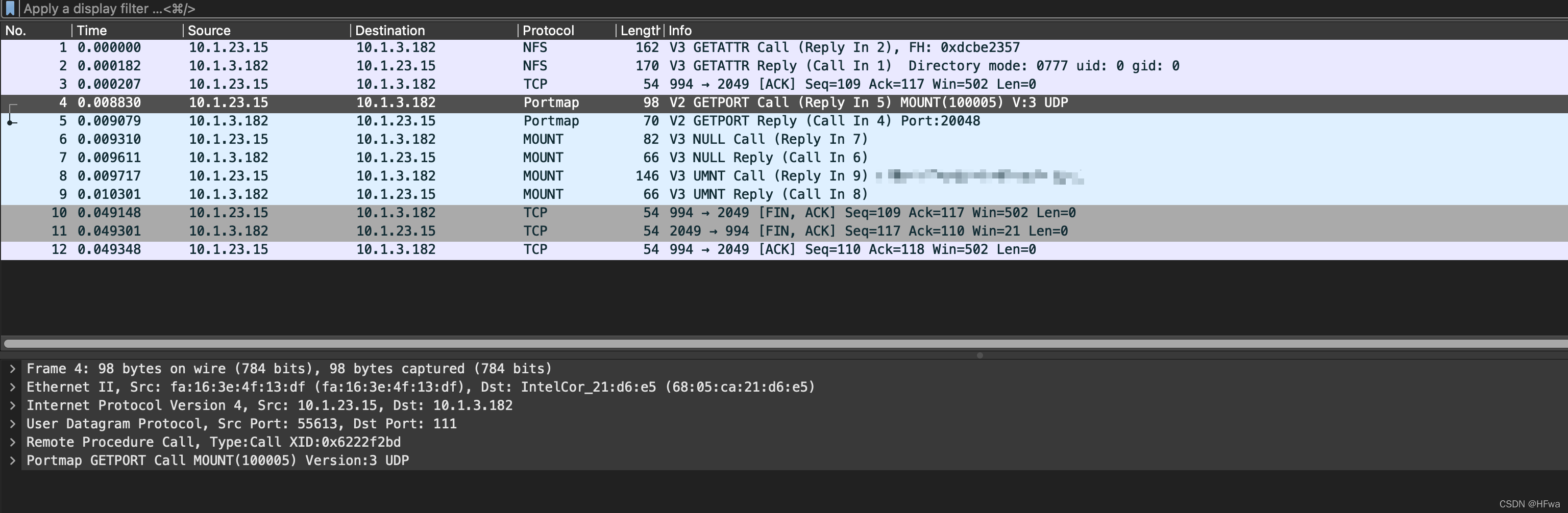Click Frame 4 bytes on wire text
The width and height of the screenshot is (1568, 513).
tap(289, 369)
